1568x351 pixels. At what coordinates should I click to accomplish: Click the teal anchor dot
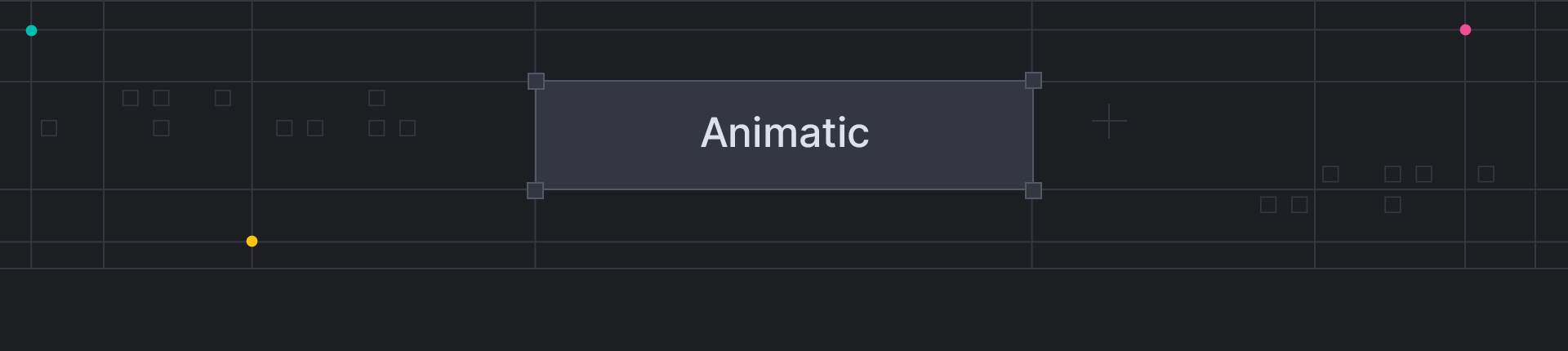pos(31,31)
